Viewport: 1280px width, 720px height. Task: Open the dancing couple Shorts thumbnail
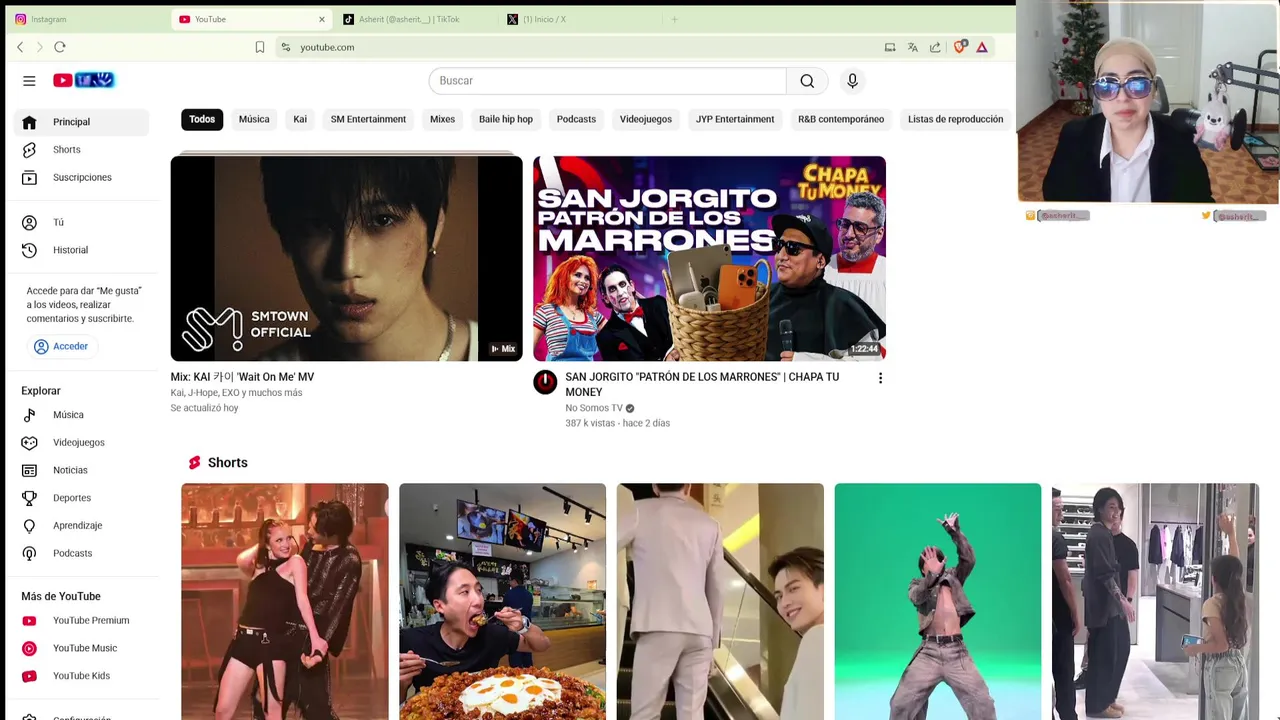285,602
